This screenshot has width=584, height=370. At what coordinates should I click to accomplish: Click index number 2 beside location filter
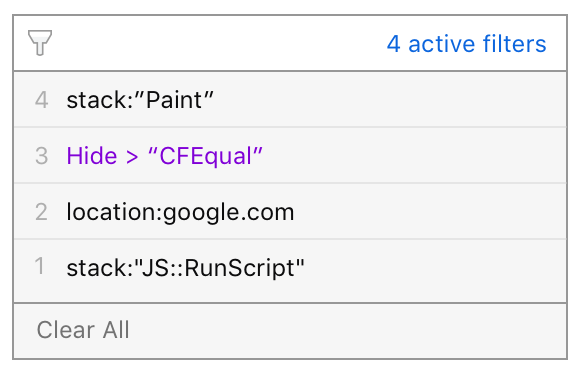click(x=41, y=212)
